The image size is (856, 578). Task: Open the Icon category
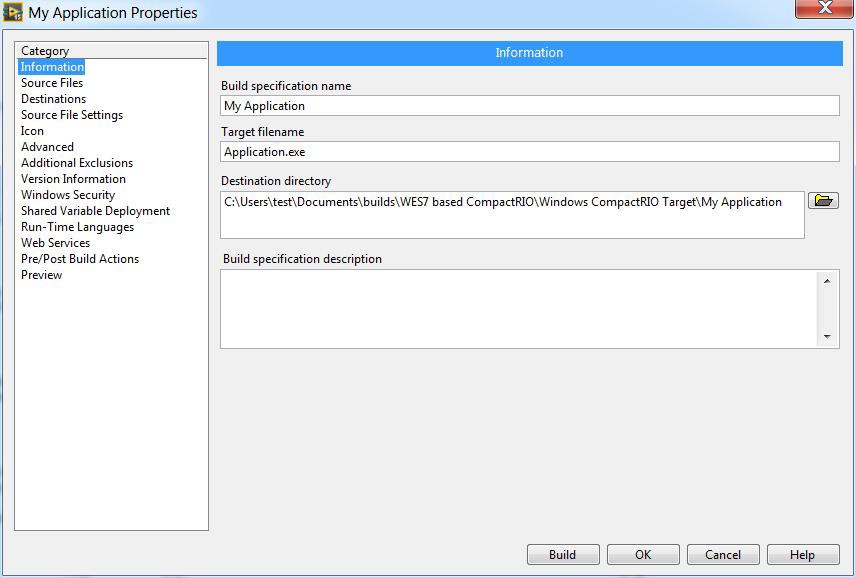(33, 131)
